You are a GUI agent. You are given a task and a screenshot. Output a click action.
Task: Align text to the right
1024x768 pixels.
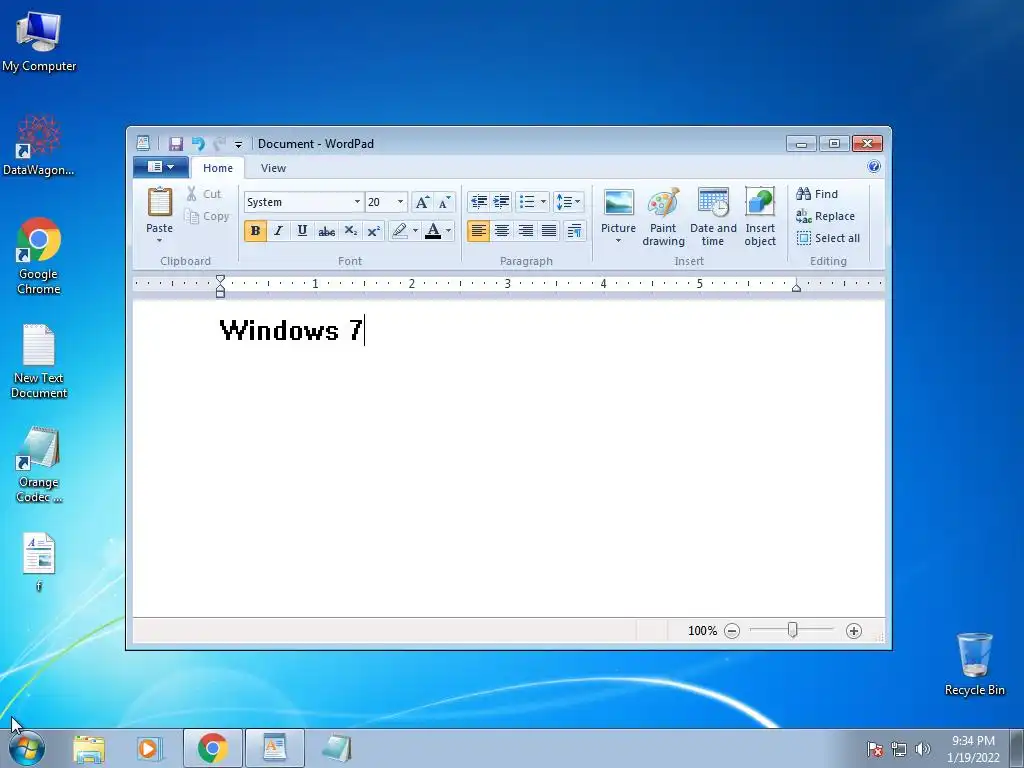(525, 231)
